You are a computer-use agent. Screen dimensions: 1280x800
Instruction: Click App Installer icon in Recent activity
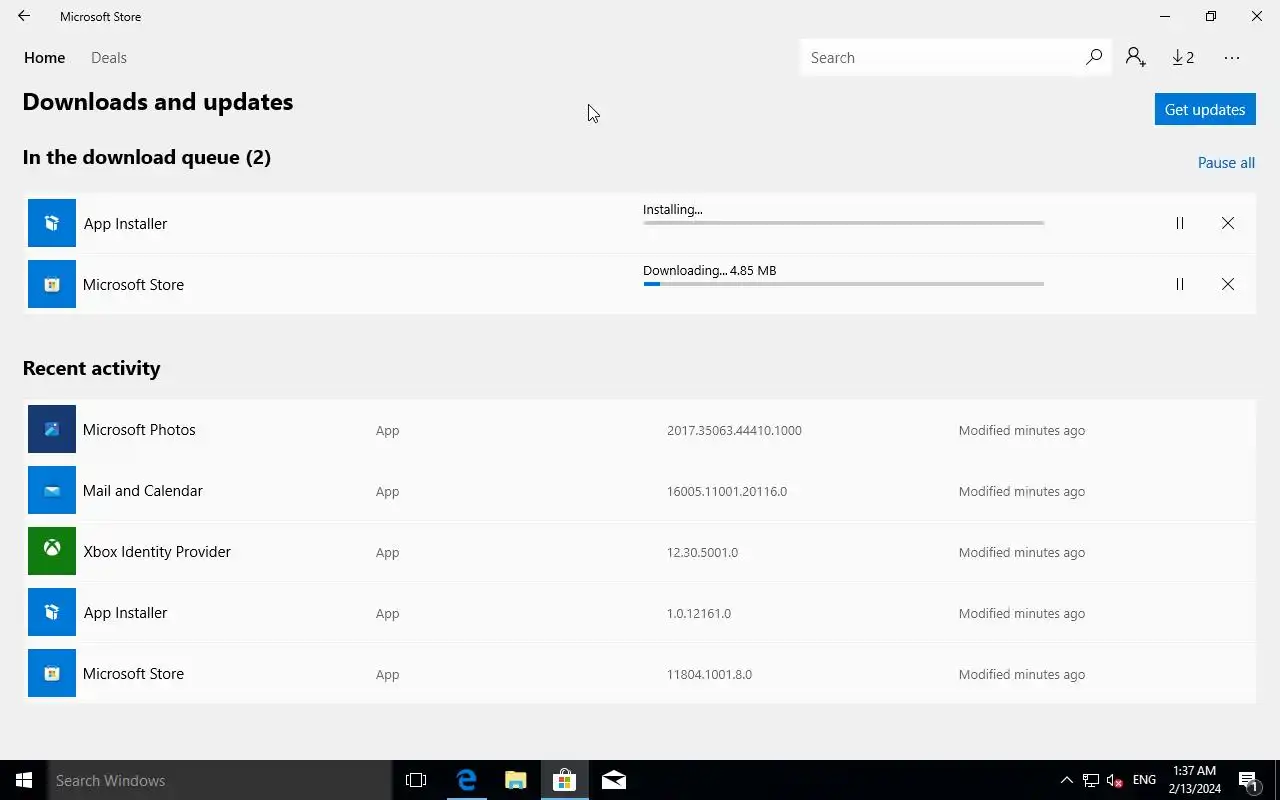[x=52, y=612]
